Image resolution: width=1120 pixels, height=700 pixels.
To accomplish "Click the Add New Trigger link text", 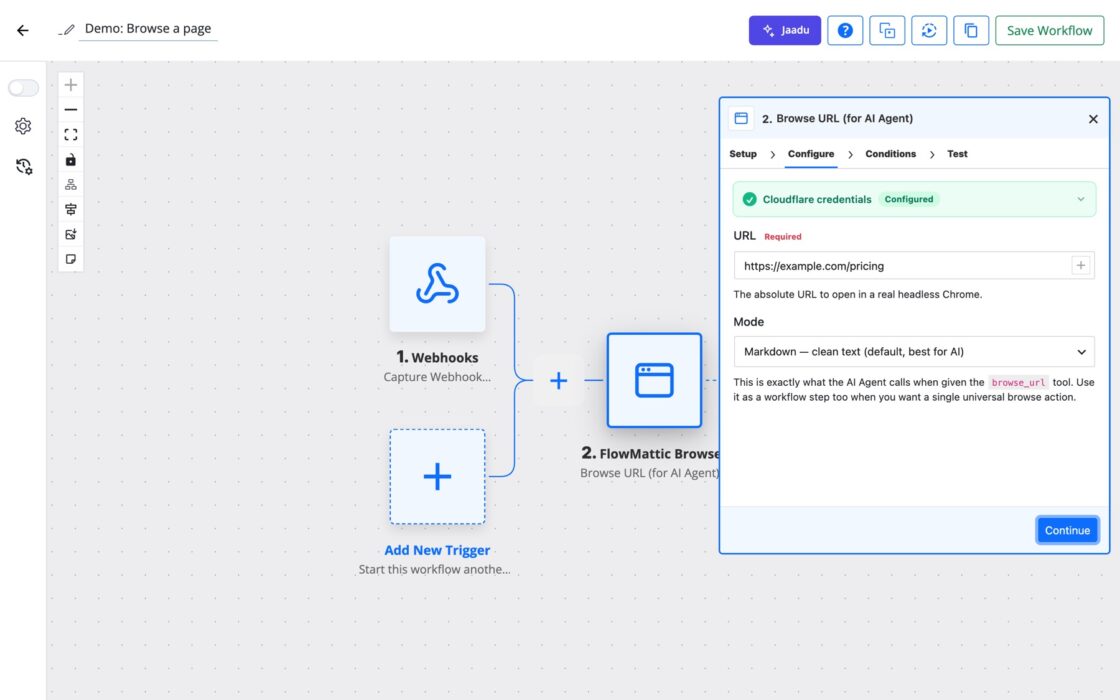I will click(x=437, y=550).
